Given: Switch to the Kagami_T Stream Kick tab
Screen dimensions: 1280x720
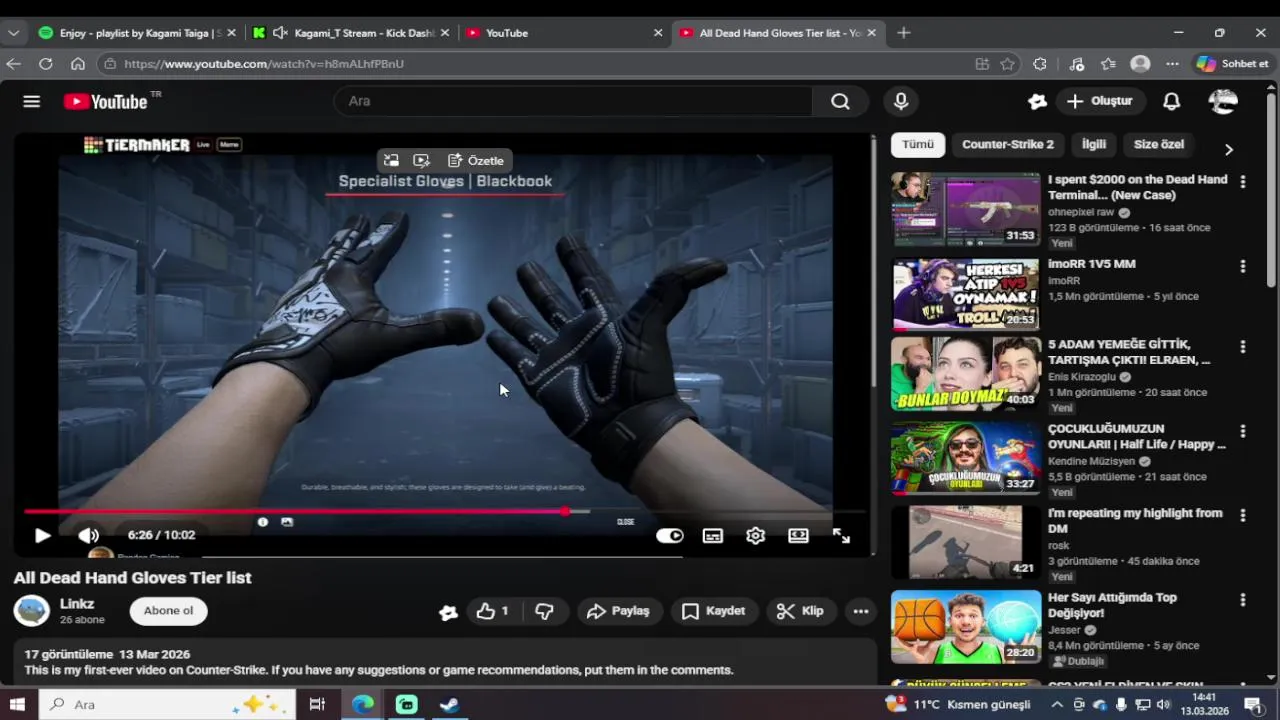Looking at the screenshot, I should point(352,33).
